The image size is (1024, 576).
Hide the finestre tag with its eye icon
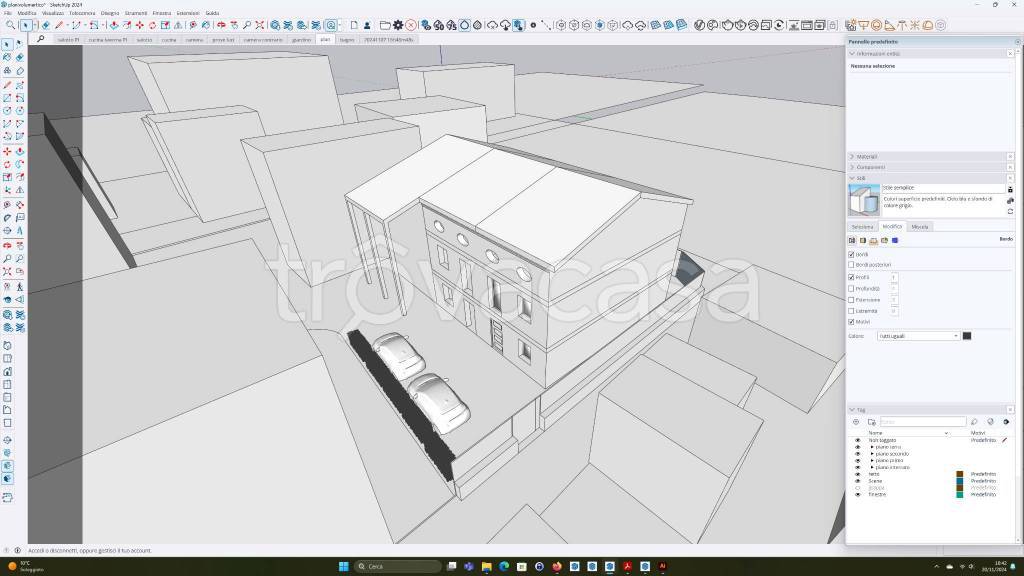[x=857, y=494]
